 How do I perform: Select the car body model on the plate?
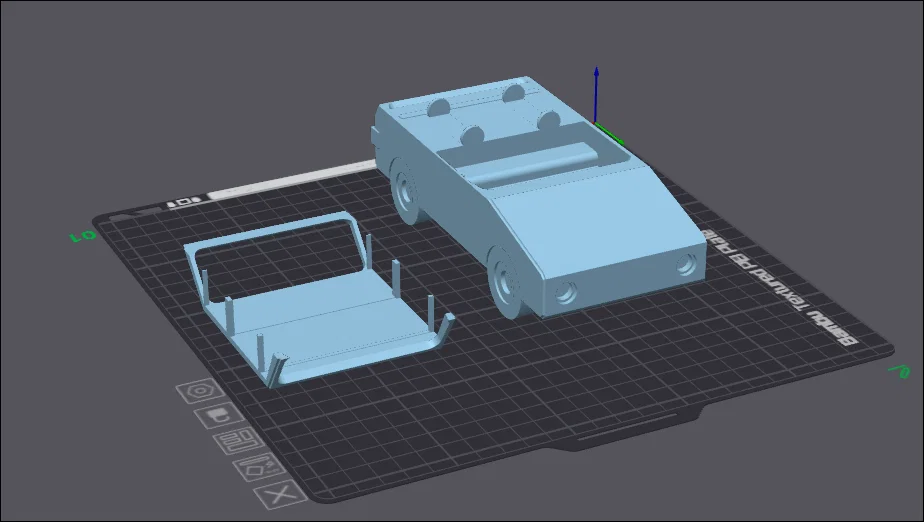coord(539,197)
